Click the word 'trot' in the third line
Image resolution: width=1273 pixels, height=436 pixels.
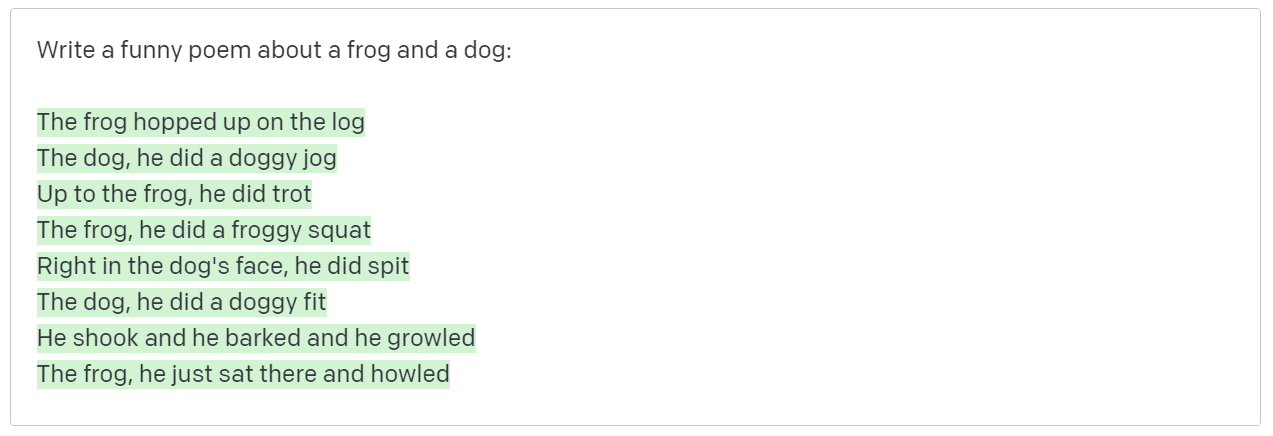tap(292, 194)
